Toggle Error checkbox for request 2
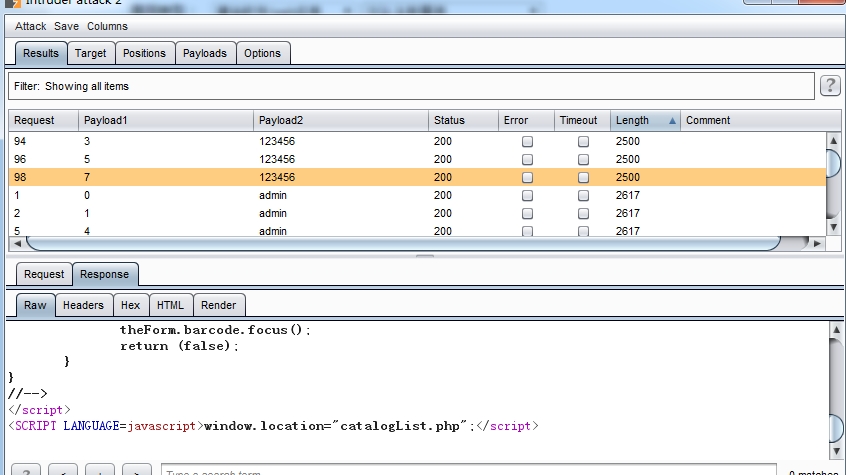 coord(527,214)
